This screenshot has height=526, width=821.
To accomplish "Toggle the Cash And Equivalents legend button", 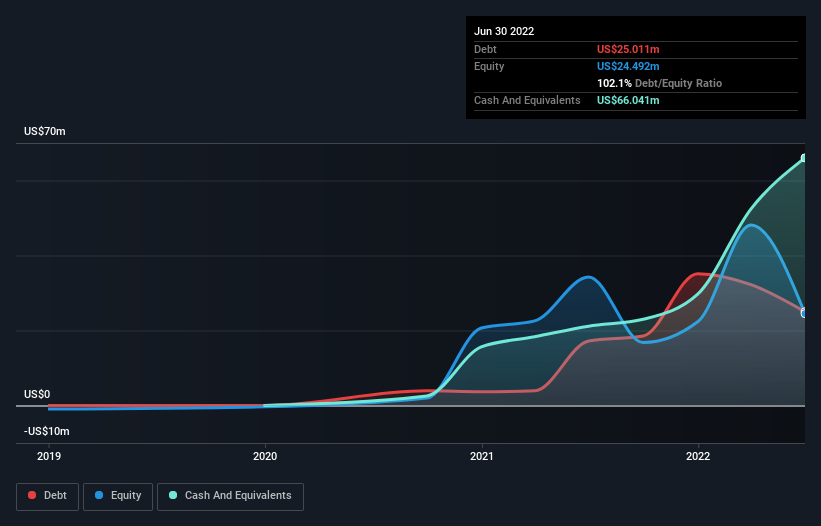I will (x=230, y=496).
